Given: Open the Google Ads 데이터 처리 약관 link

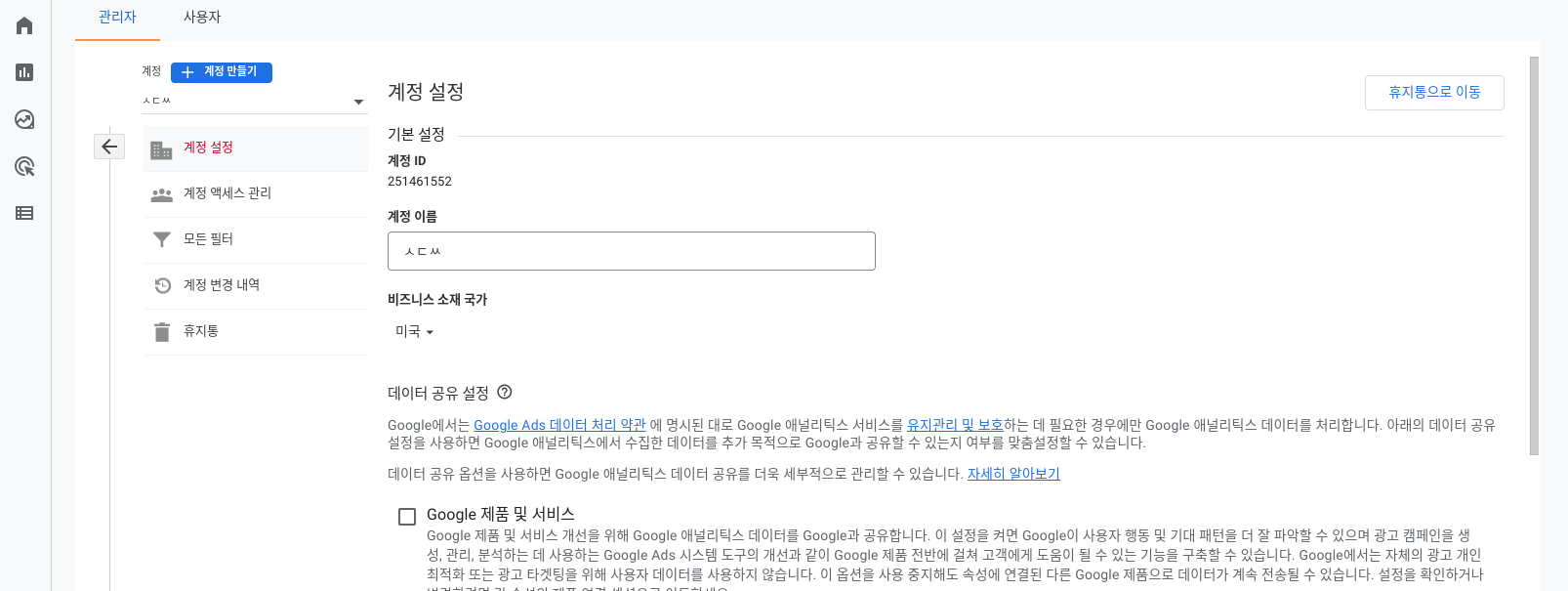Looking at the screenshot, I should click(x=559, y=425).
